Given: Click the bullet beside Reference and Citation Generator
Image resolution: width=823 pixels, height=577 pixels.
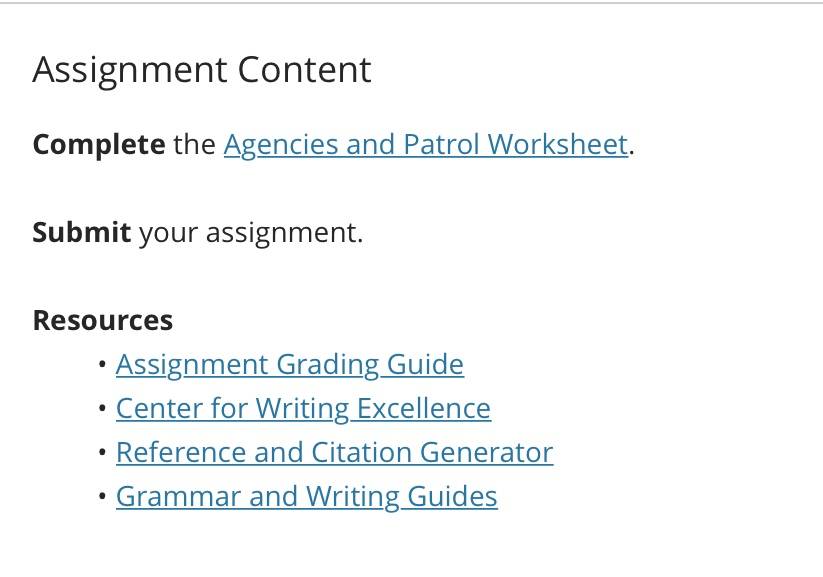Looking at the screenshot, I should pyautogui.click(x=102, y=452).
